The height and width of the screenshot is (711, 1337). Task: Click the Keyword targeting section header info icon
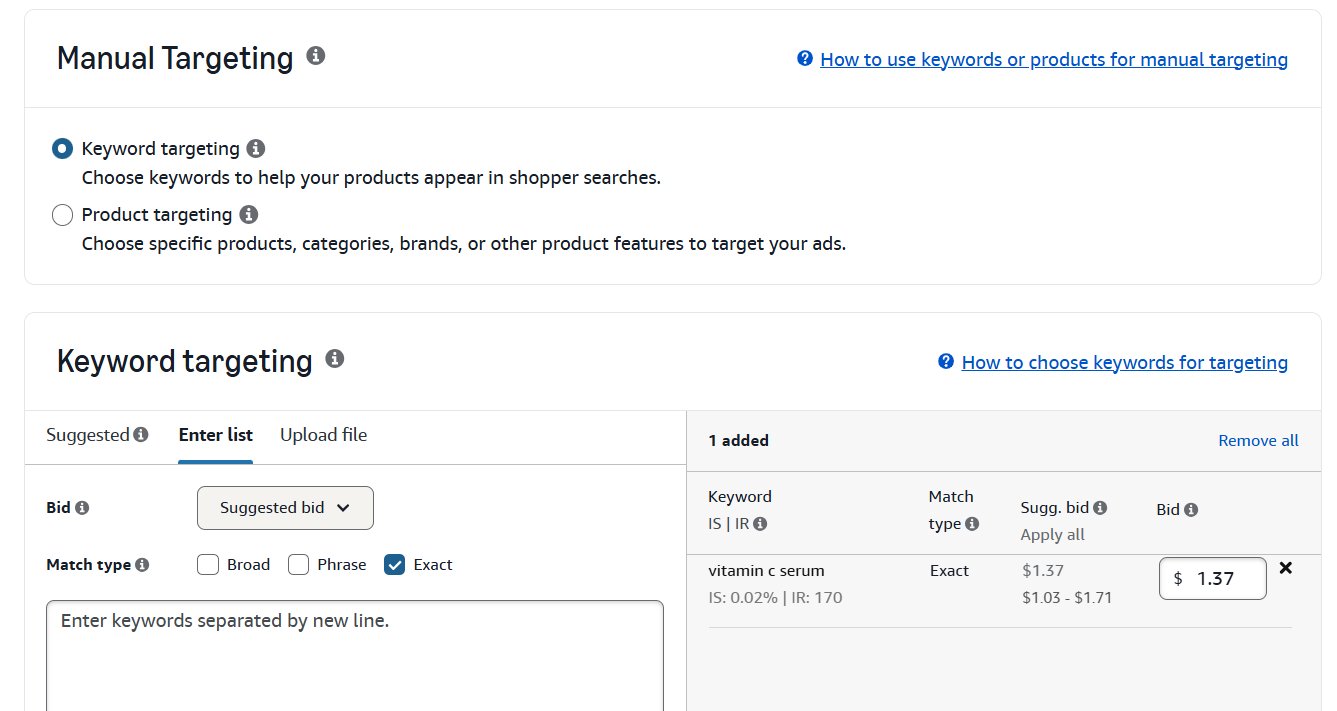335,359
